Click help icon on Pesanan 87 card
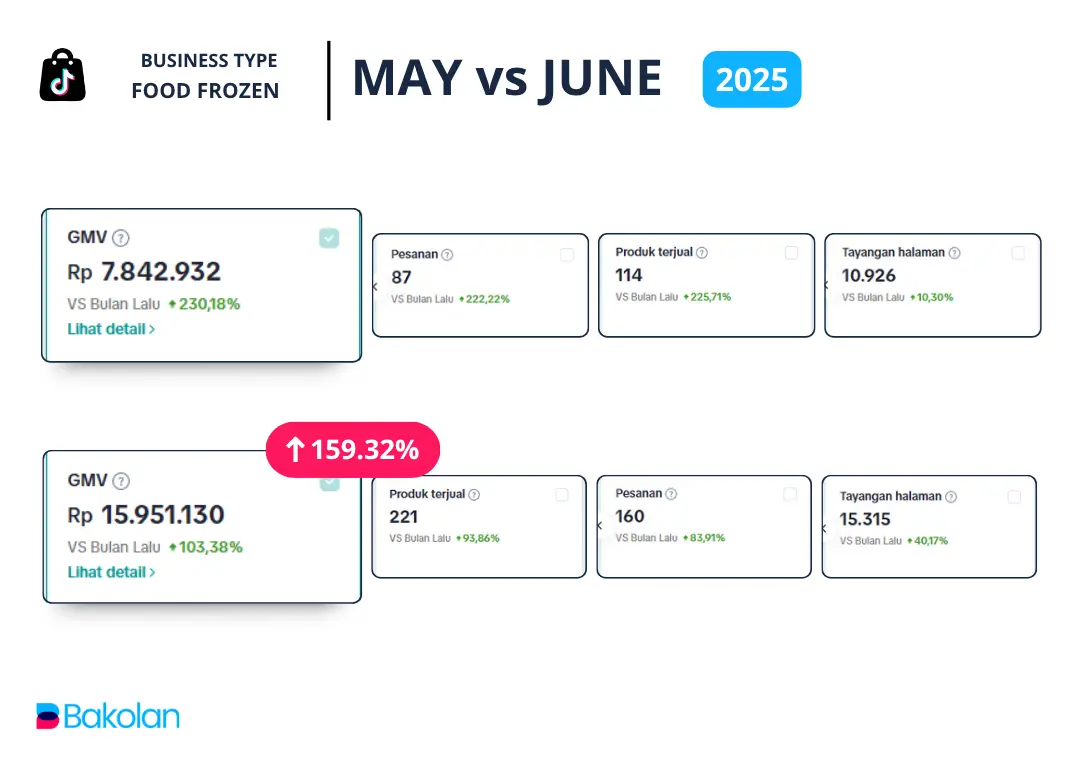Image resolution: width=1077 pixels, height=757 pixels. [x=447, y=255]
